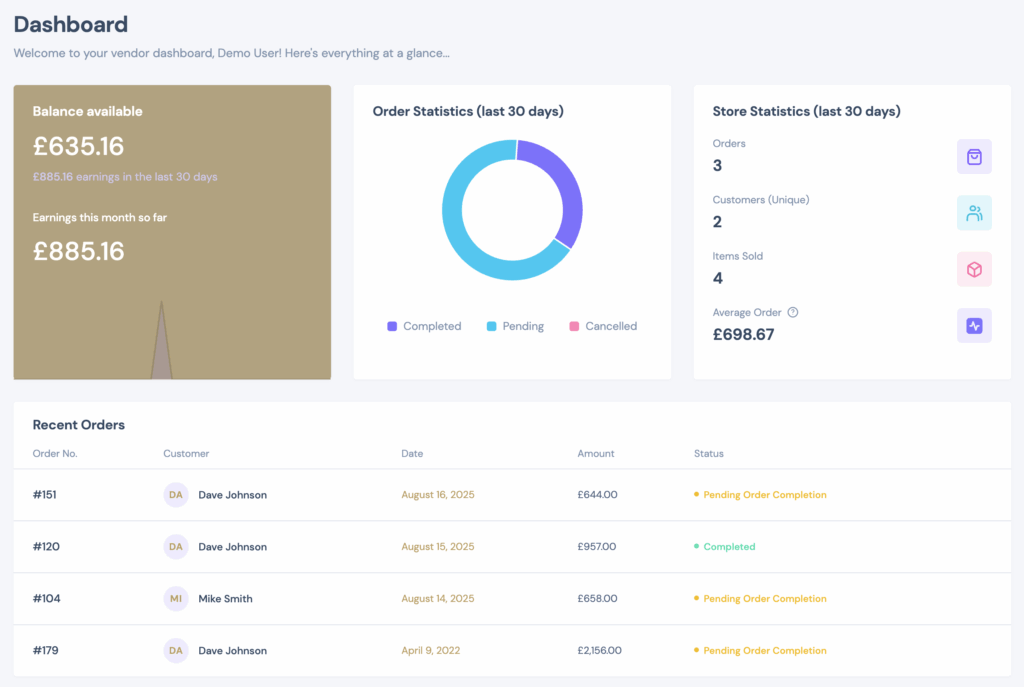Toggle the Pending legend item

coord(515,326)
